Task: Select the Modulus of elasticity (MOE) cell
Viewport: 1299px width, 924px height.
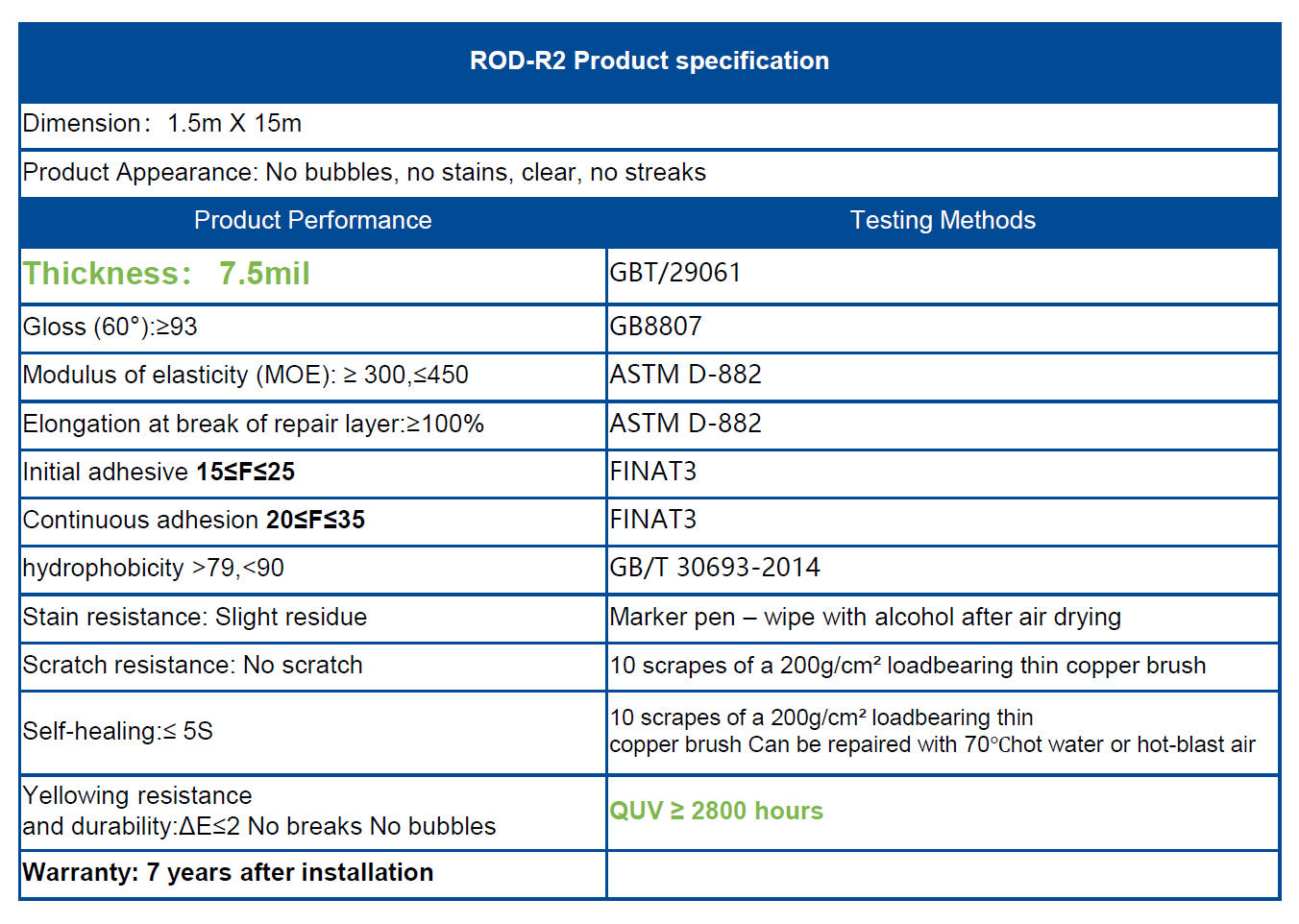Action: [246, 376]
